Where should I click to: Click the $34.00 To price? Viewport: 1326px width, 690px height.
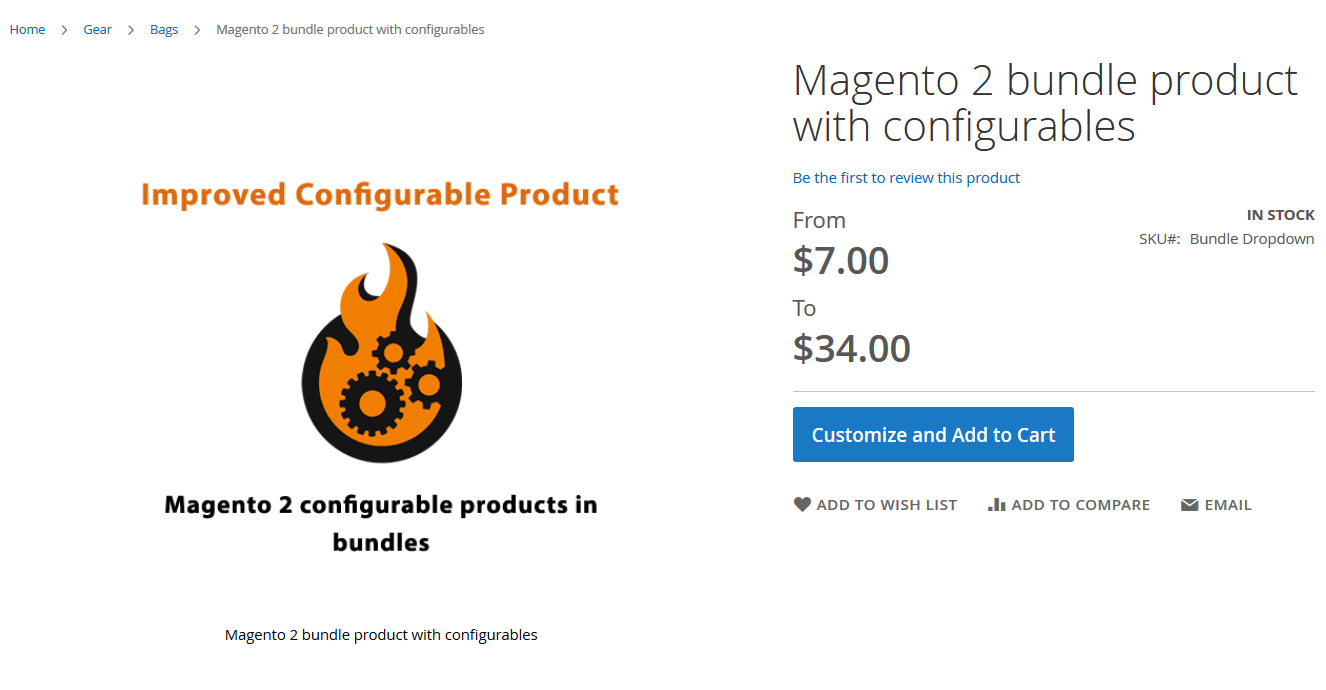tap(852, 349)
